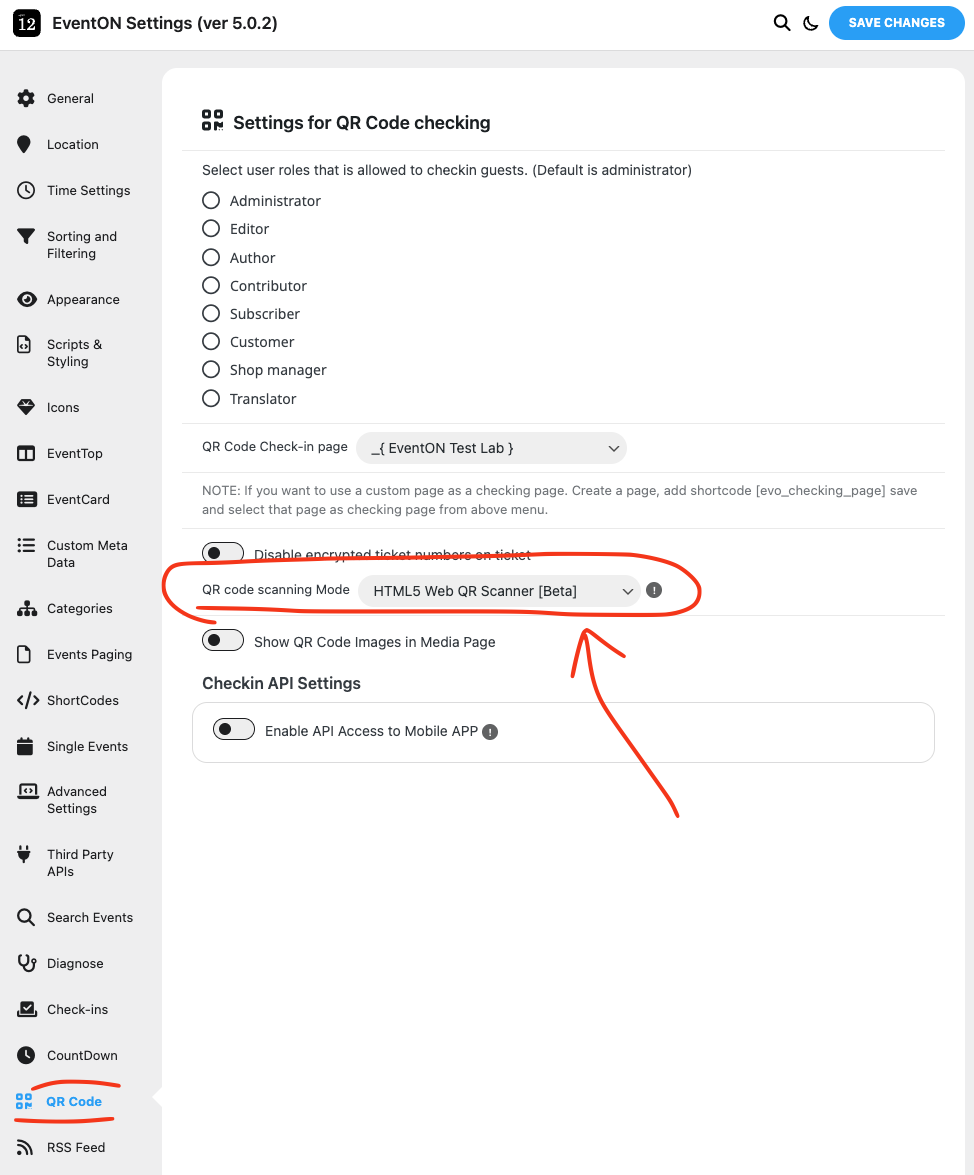Click the info icon next to API Access

[x=490, y=732]
